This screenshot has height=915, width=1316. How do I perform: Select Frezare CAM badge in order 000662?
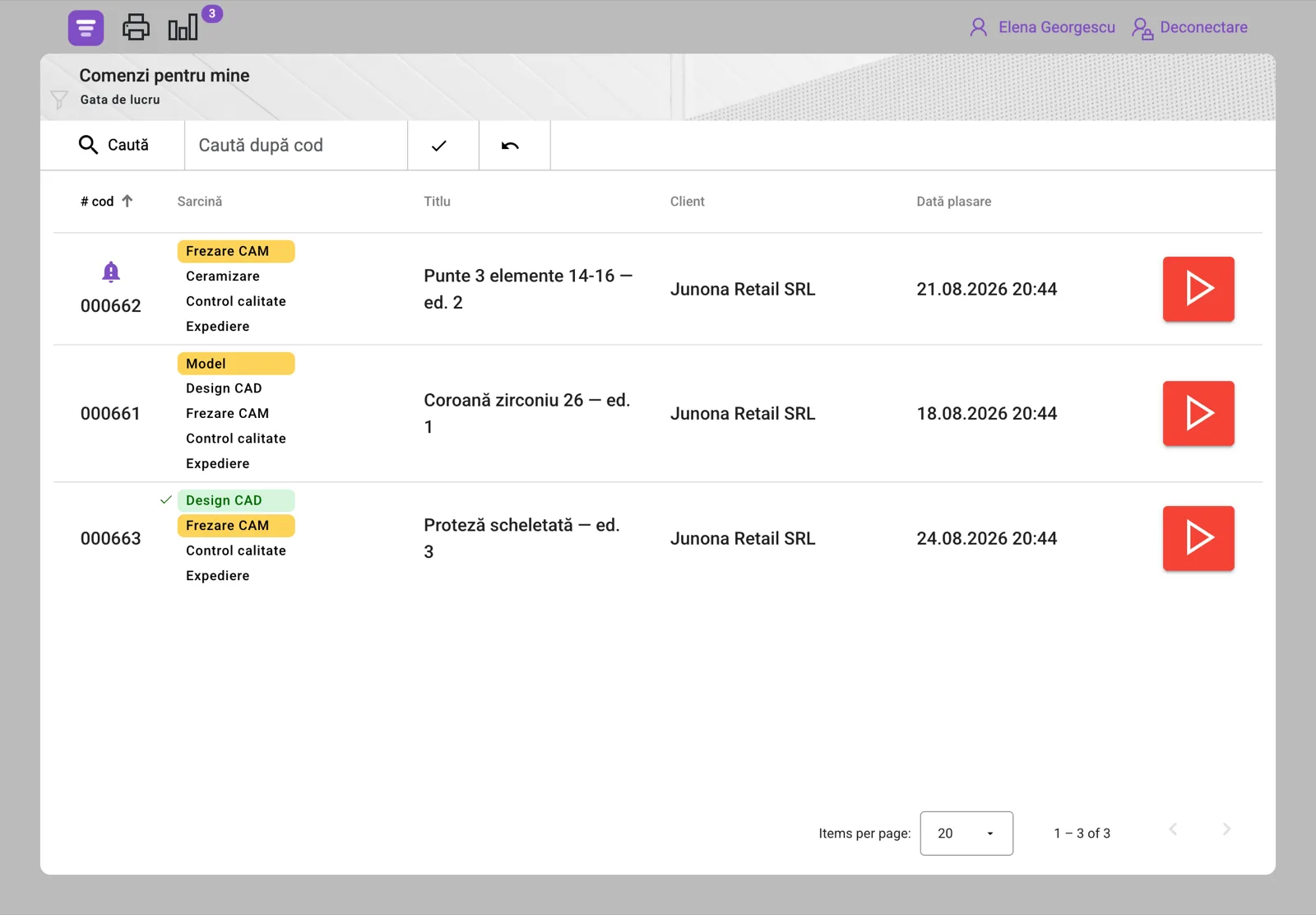click(236, 251)
